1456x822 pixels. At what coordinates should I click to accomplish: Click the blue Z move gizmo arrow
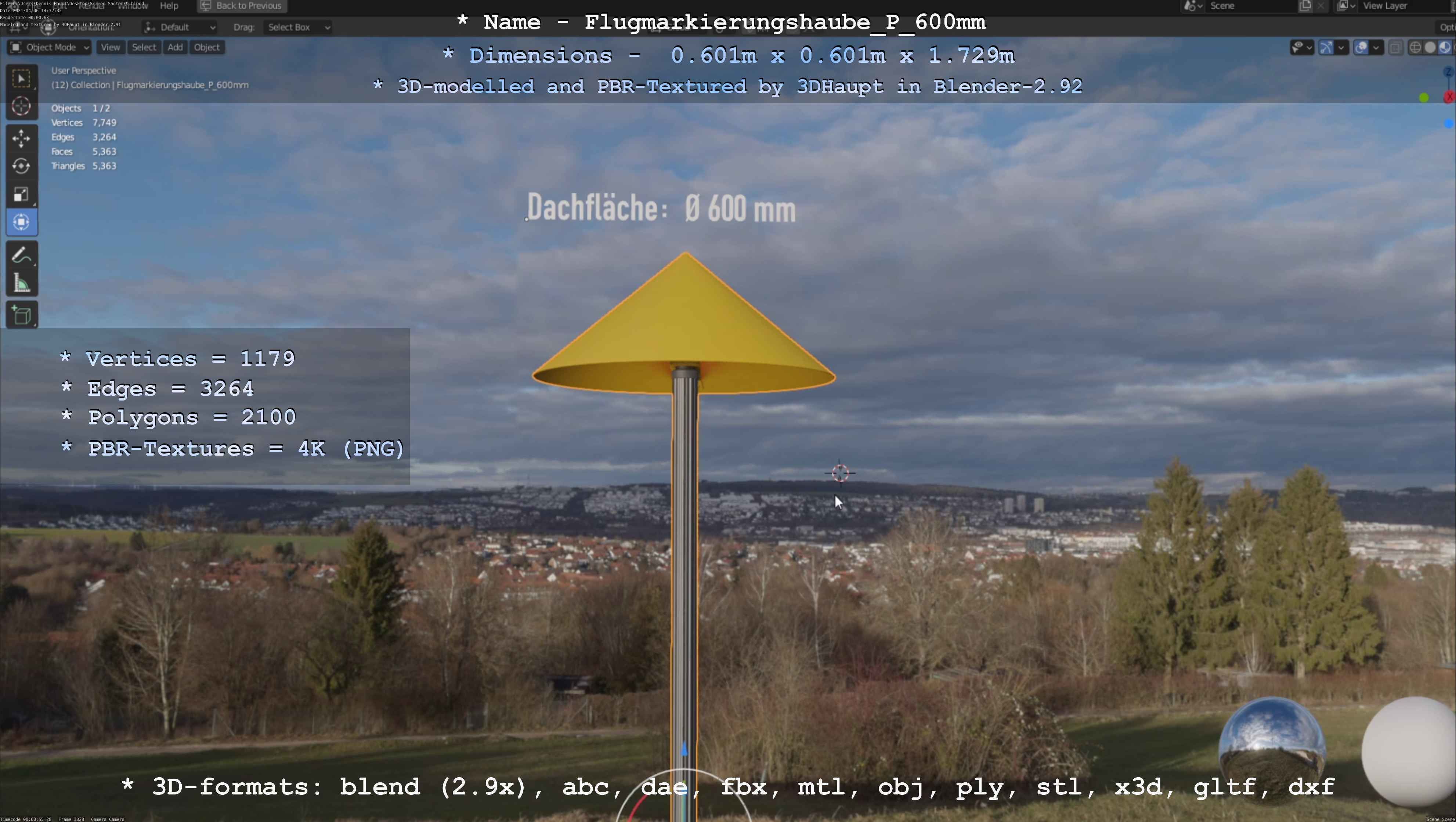[684, 749]
